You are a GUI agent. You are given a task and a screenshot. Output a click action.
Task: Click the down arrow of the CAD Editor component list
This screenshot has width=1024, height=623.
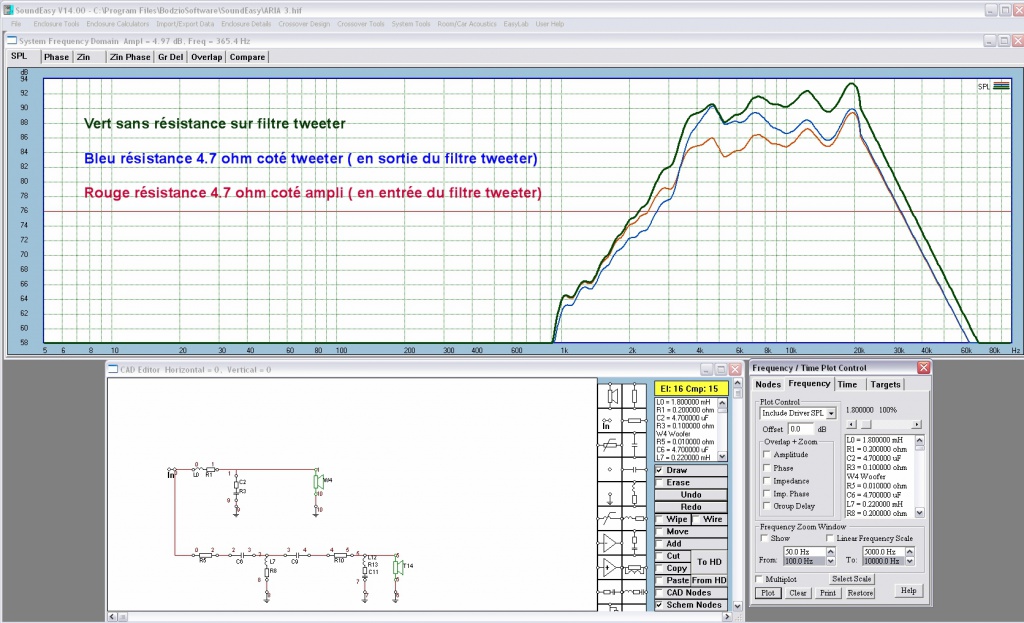point(722,456)
